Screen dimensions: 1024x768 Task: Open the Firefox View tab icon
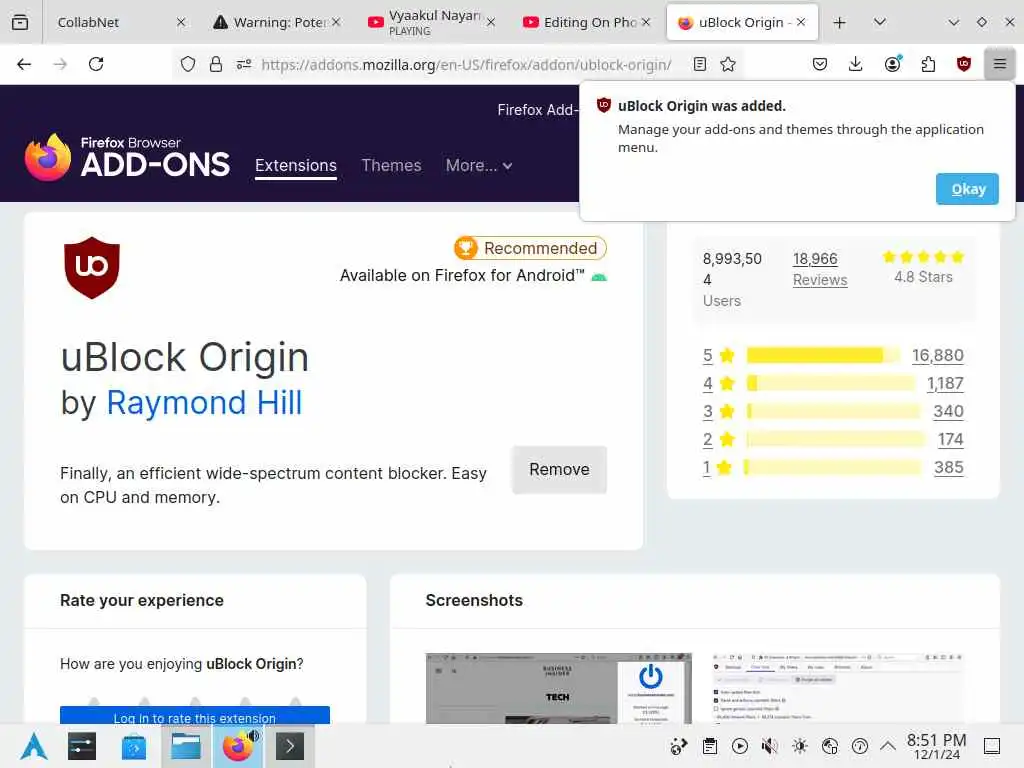20,22
